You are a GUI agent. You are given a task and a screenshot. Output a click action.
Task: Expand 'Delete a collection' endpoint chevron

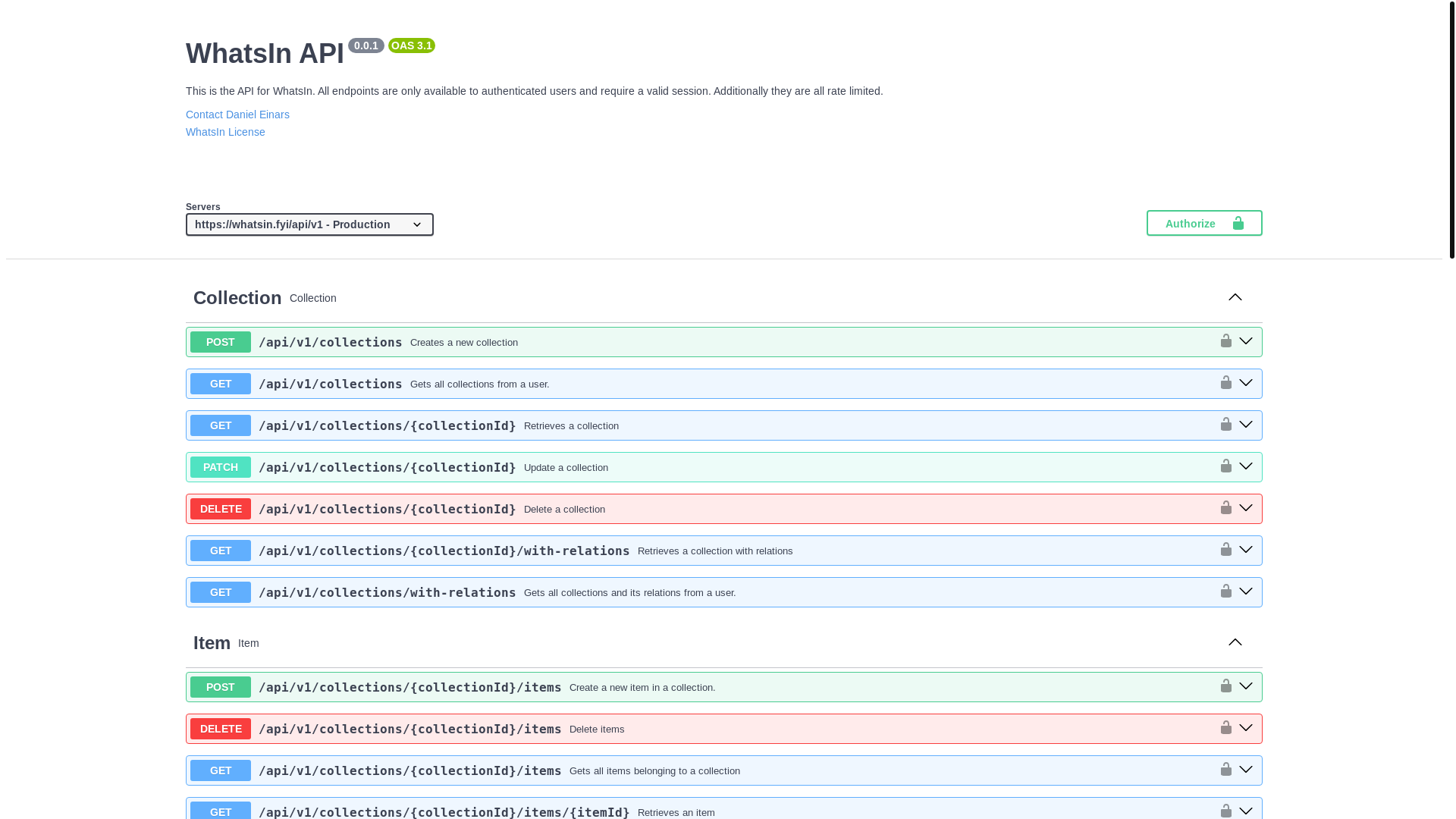(1246, 508)
